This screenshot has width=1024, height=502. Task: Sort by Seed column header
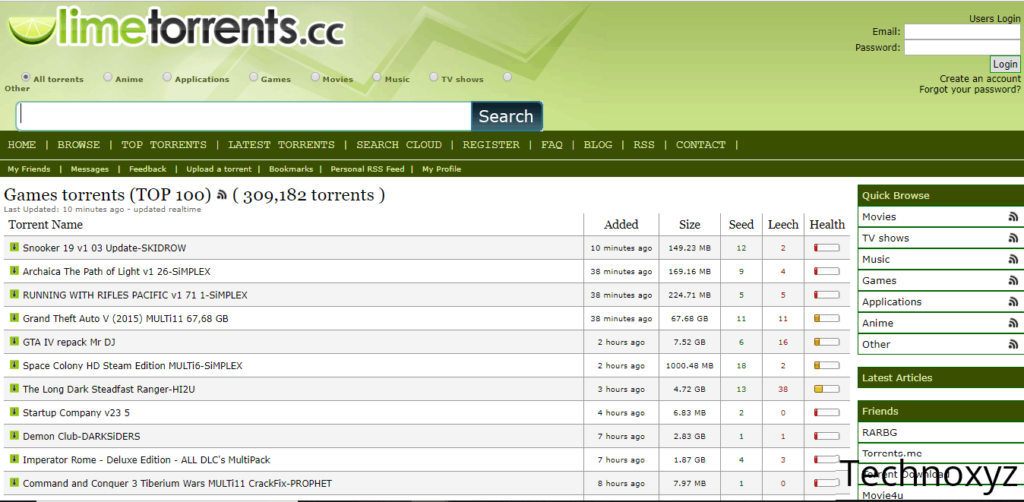click(x=741, y=225)
